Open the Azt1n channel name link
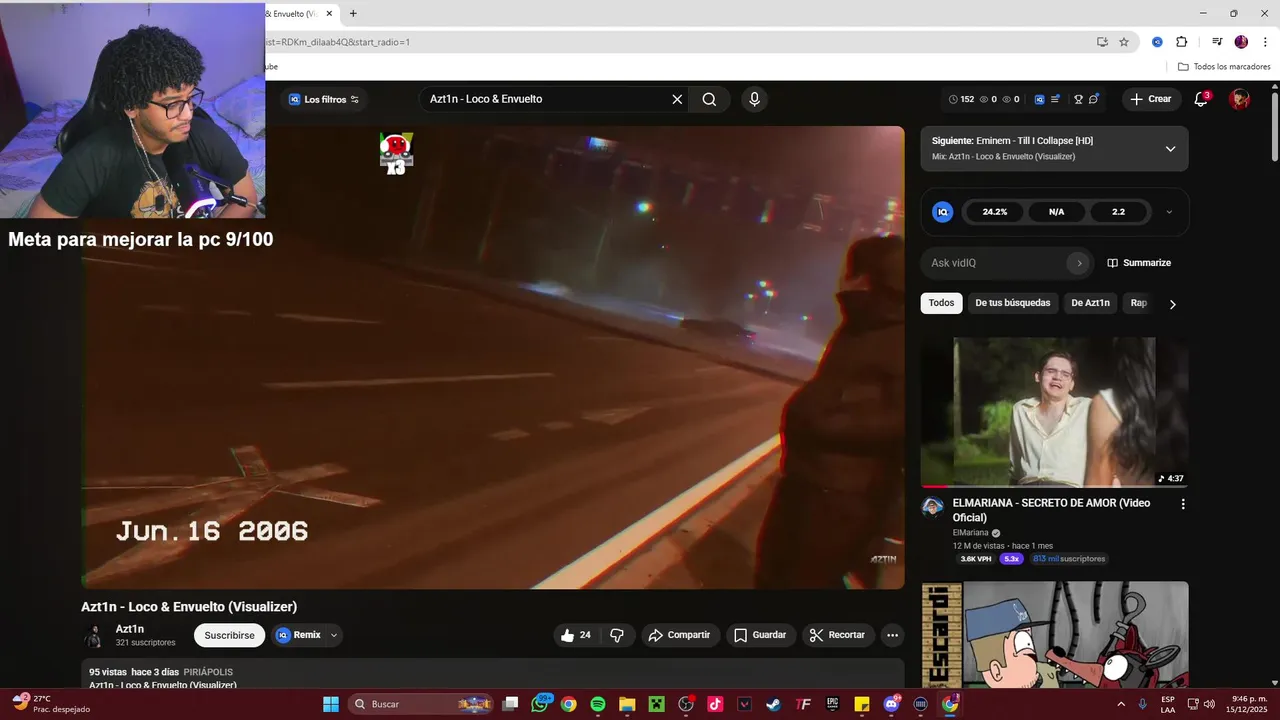 pos(130,629)
